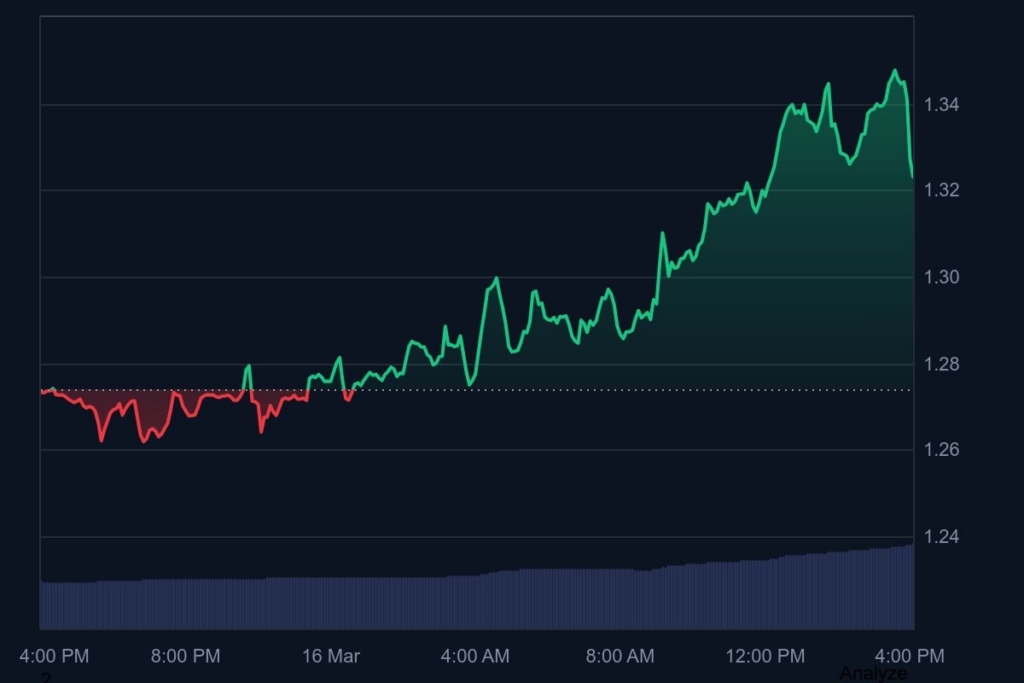The height and width of the screenshot is (683, 1024).
Task: Click the 8:00 PM time axis label
Action: [x=186, y=657]
